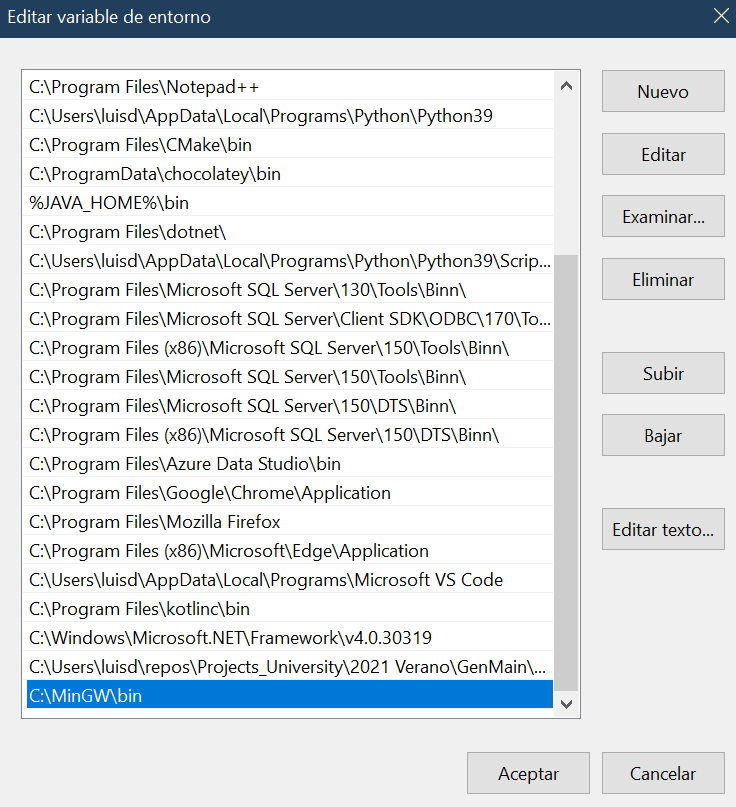Click the Nuevo button

[663, 91]
